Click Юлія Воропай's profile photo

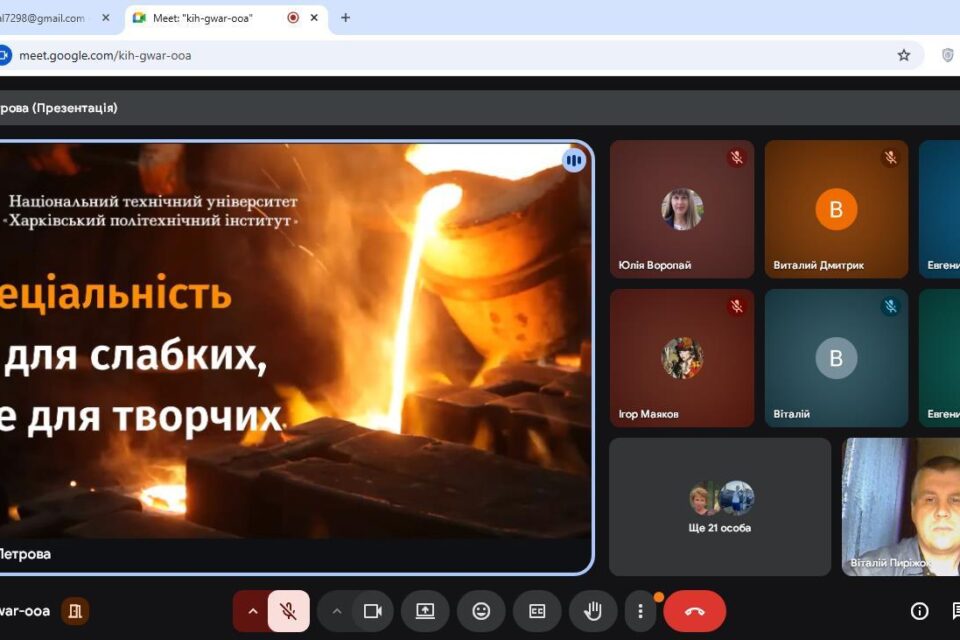click(682, 209)
